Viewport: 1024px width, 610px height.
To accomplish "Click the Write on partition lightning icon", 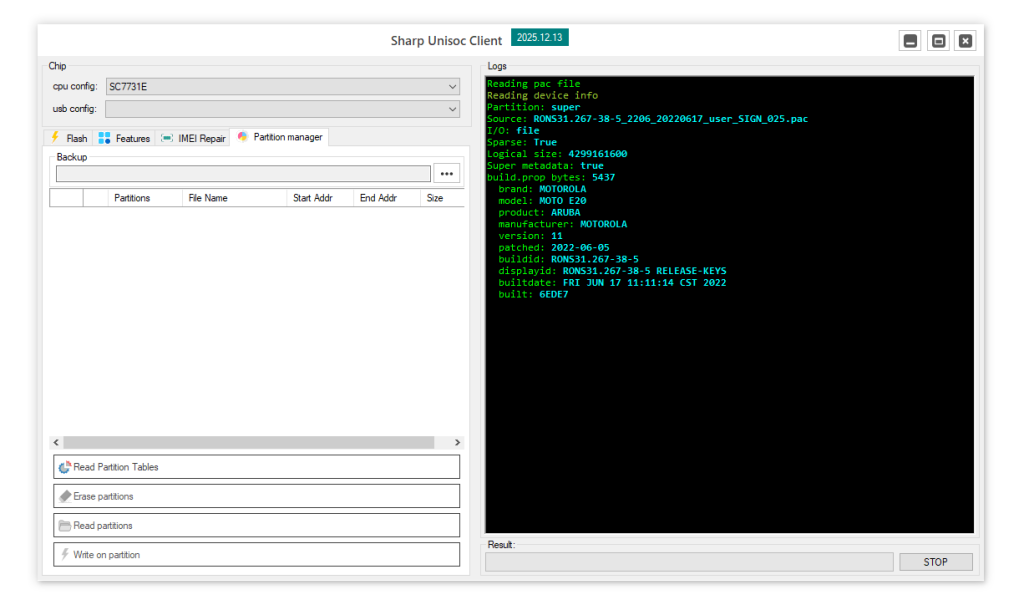I will coord(64,554).
